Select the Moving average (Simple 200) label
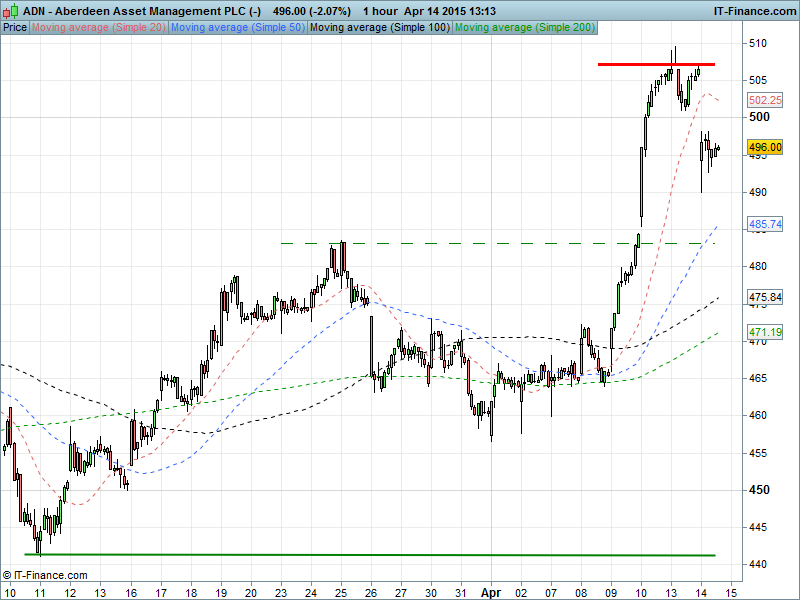800x600 pixels. pyautogui.click(x=523, y=27)
